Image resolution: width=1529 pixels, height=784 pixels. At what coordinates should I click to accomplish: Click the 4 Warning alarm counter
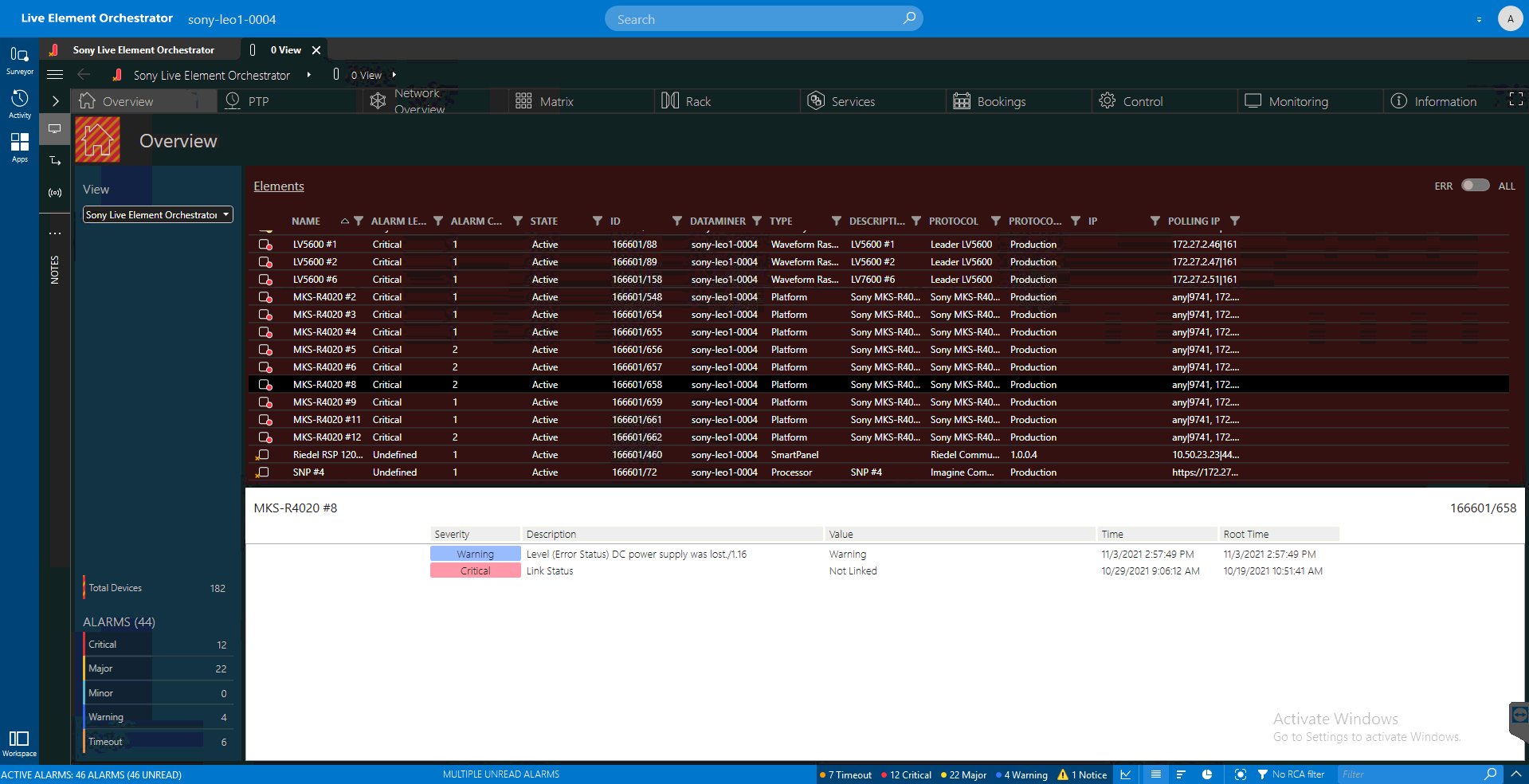[x=1021, y=774]
